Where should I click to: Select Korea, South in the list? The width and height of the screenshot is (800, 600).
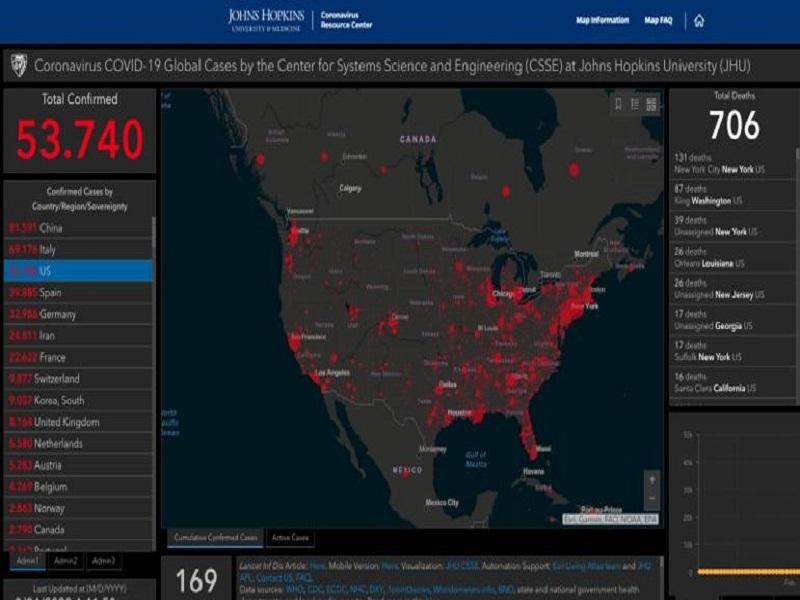click(x=78, y=401)
